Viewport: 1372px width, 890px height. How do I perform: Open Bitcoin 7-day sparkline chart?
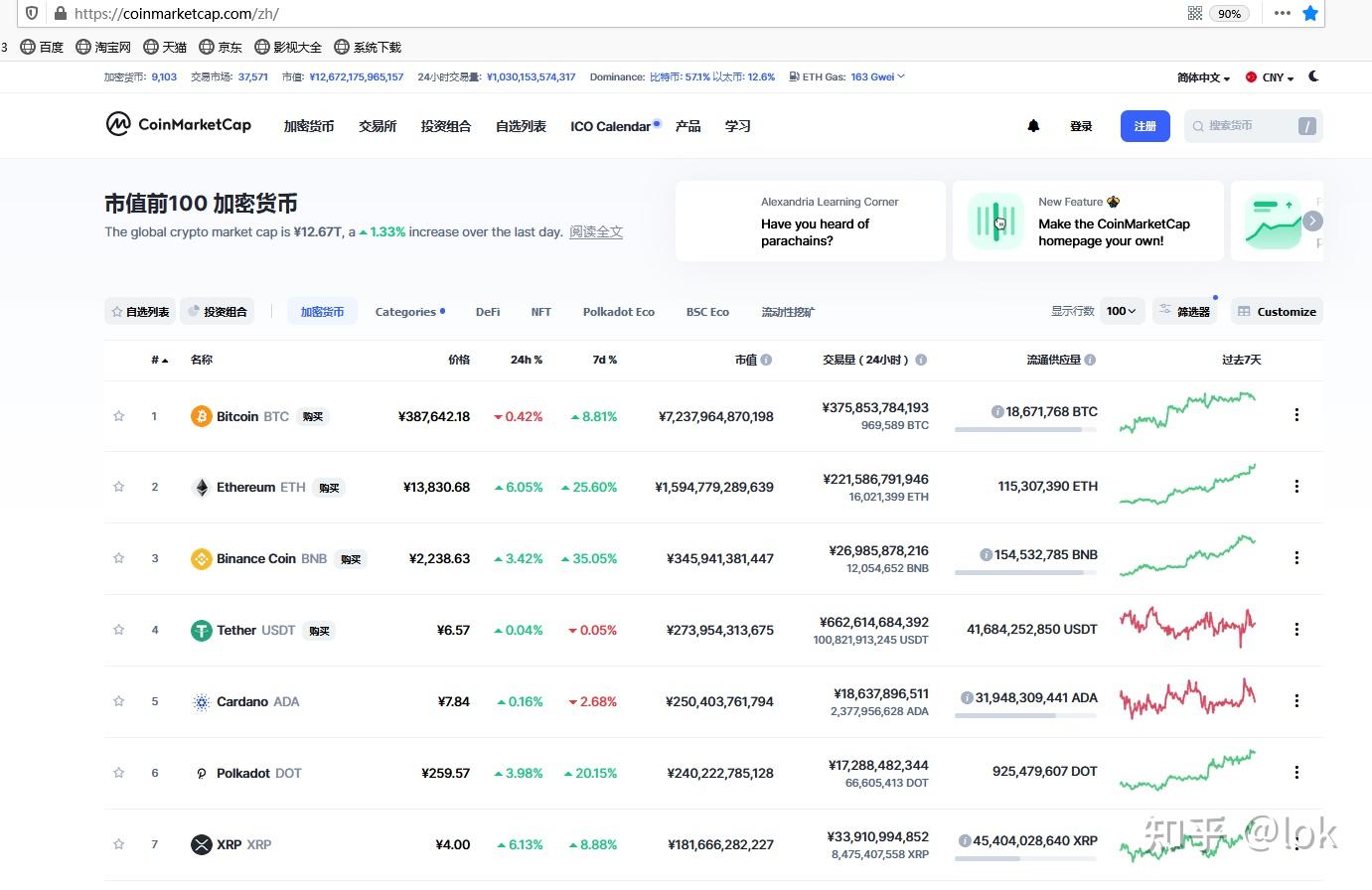[1187, 412]
